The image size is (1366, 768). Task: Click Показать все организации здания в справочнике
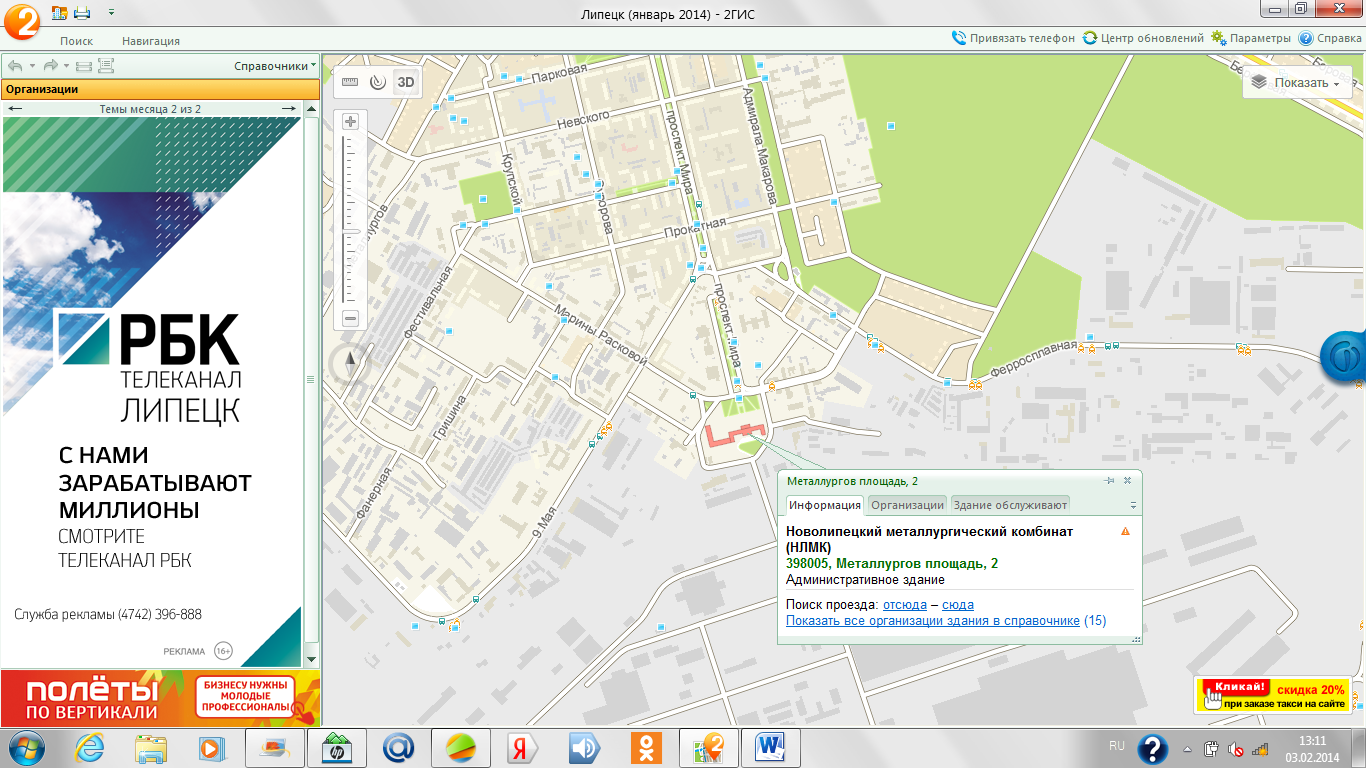pyautogui.click(x=933, y=621)
